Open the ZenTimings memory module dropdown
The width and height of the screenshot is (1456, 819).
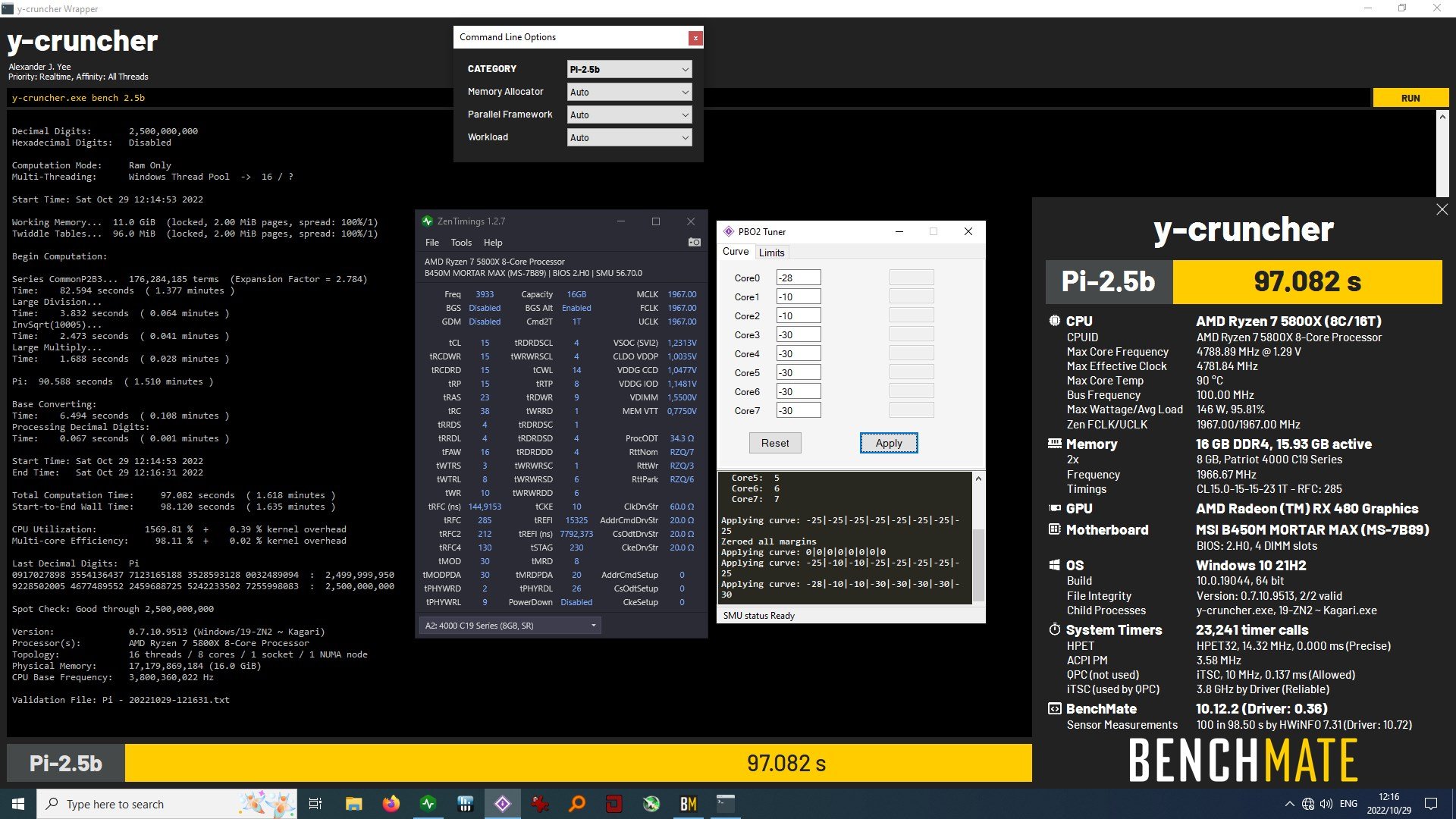pos(510,626)
